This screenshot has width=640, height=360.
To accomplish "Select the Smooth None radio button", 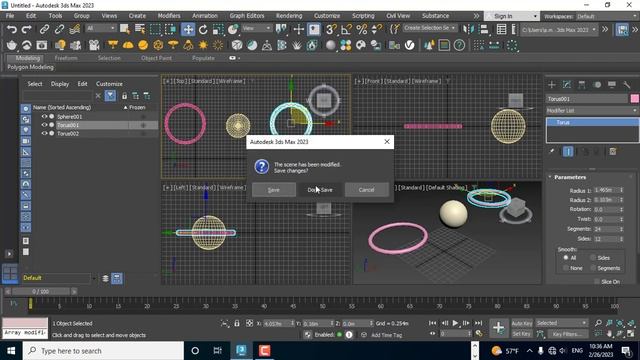I will (x=566, y=268).
